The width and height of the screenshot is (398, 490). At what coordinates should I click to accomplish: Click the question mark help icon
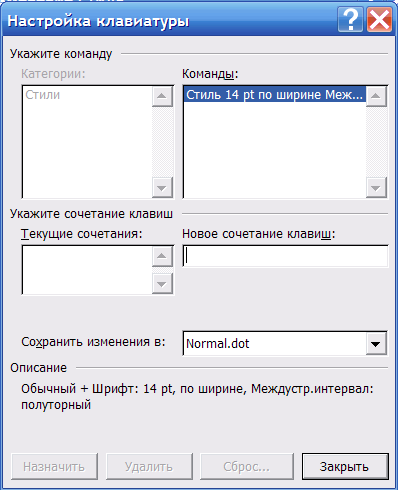350,20
